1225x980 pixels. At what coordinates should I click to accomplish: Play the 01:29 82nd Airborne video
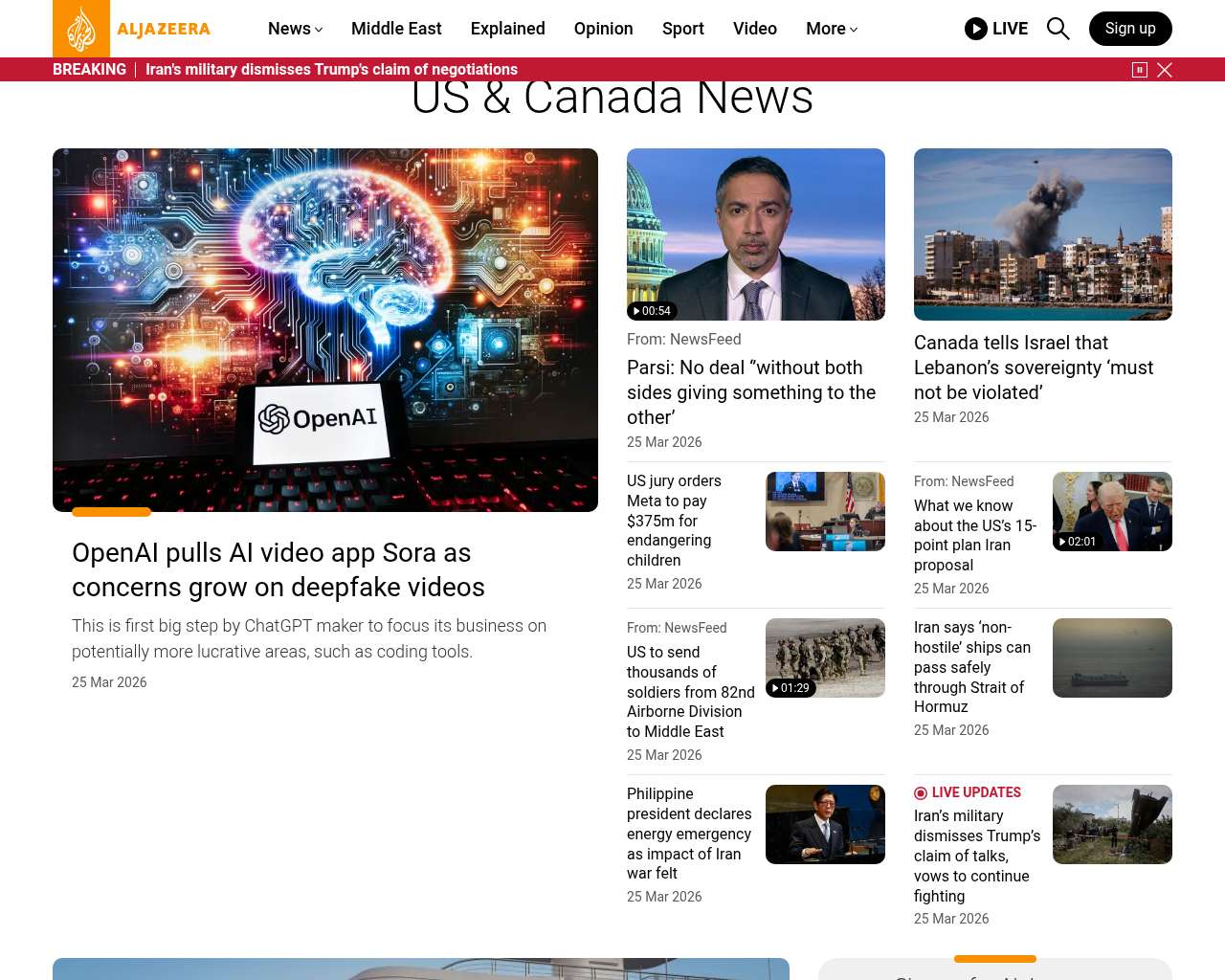point(790,688)
